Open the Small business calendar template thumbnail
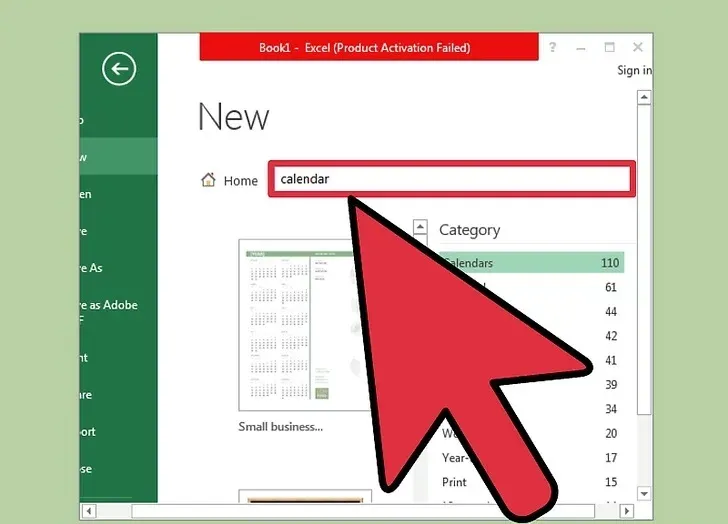728x524 pixels. click(304, 325)
